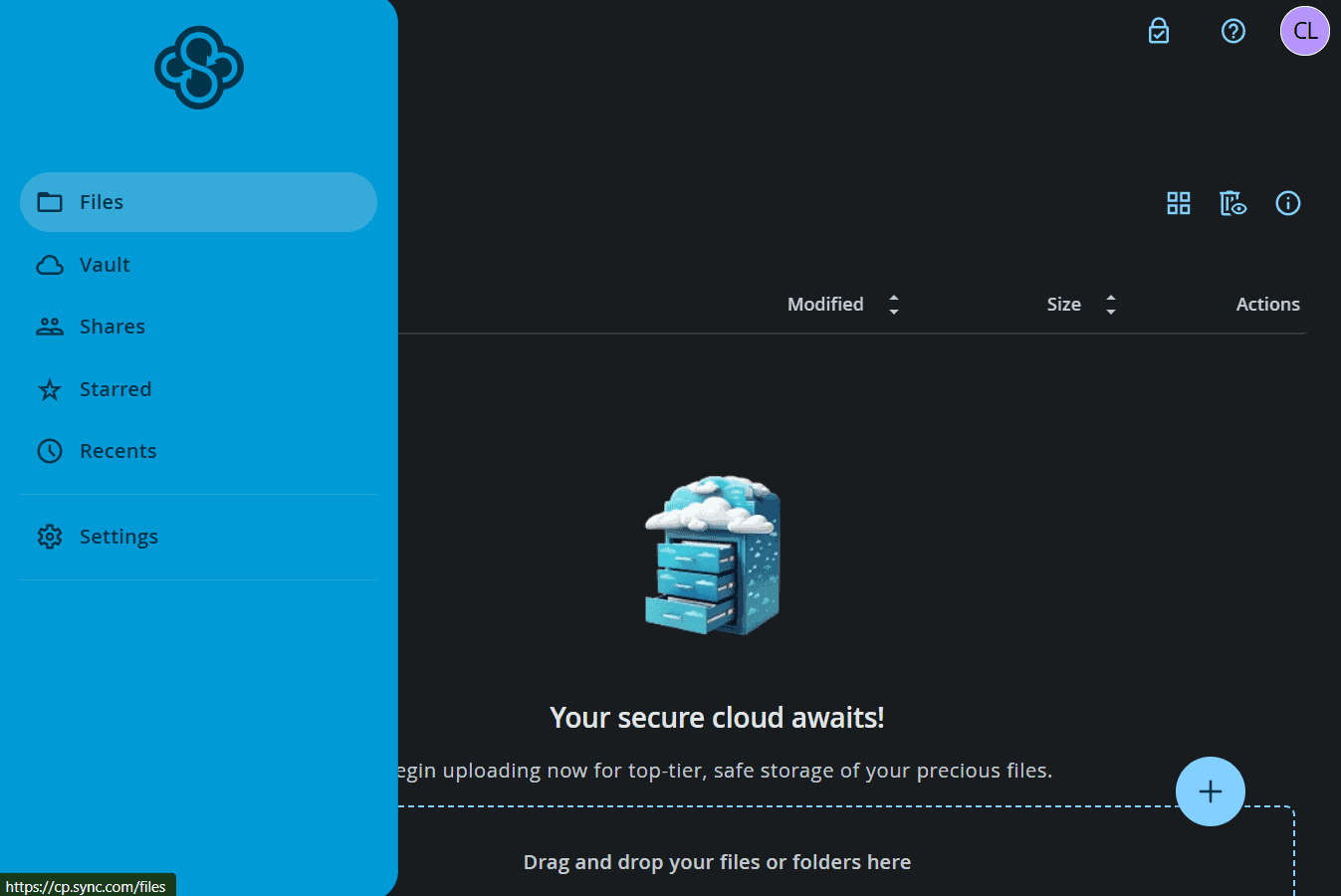
Task: Open the Starred items list
Action: coord(114,389)
